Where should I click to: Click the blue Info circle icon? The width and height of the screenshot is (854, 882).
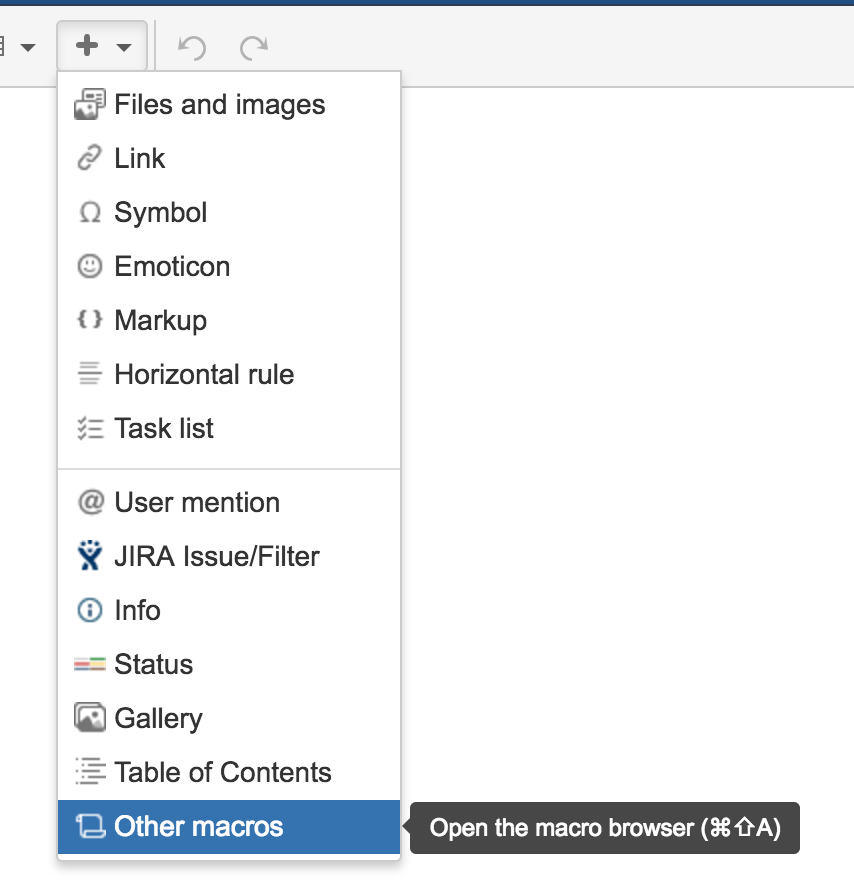tap(89, 610)
